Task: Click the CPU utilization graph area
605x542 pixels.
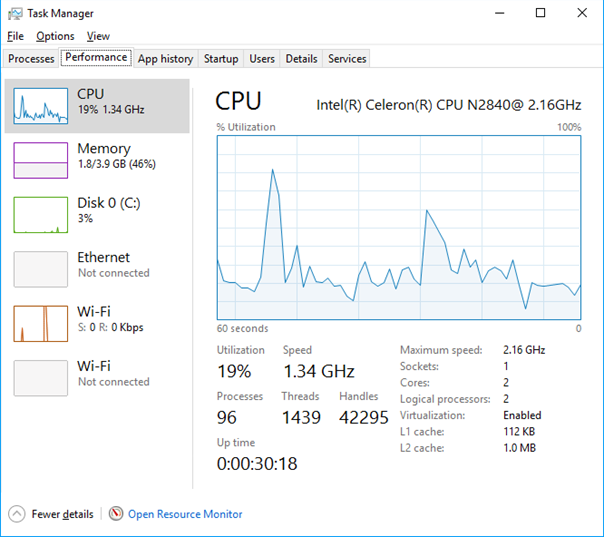Action: [399, 228]
